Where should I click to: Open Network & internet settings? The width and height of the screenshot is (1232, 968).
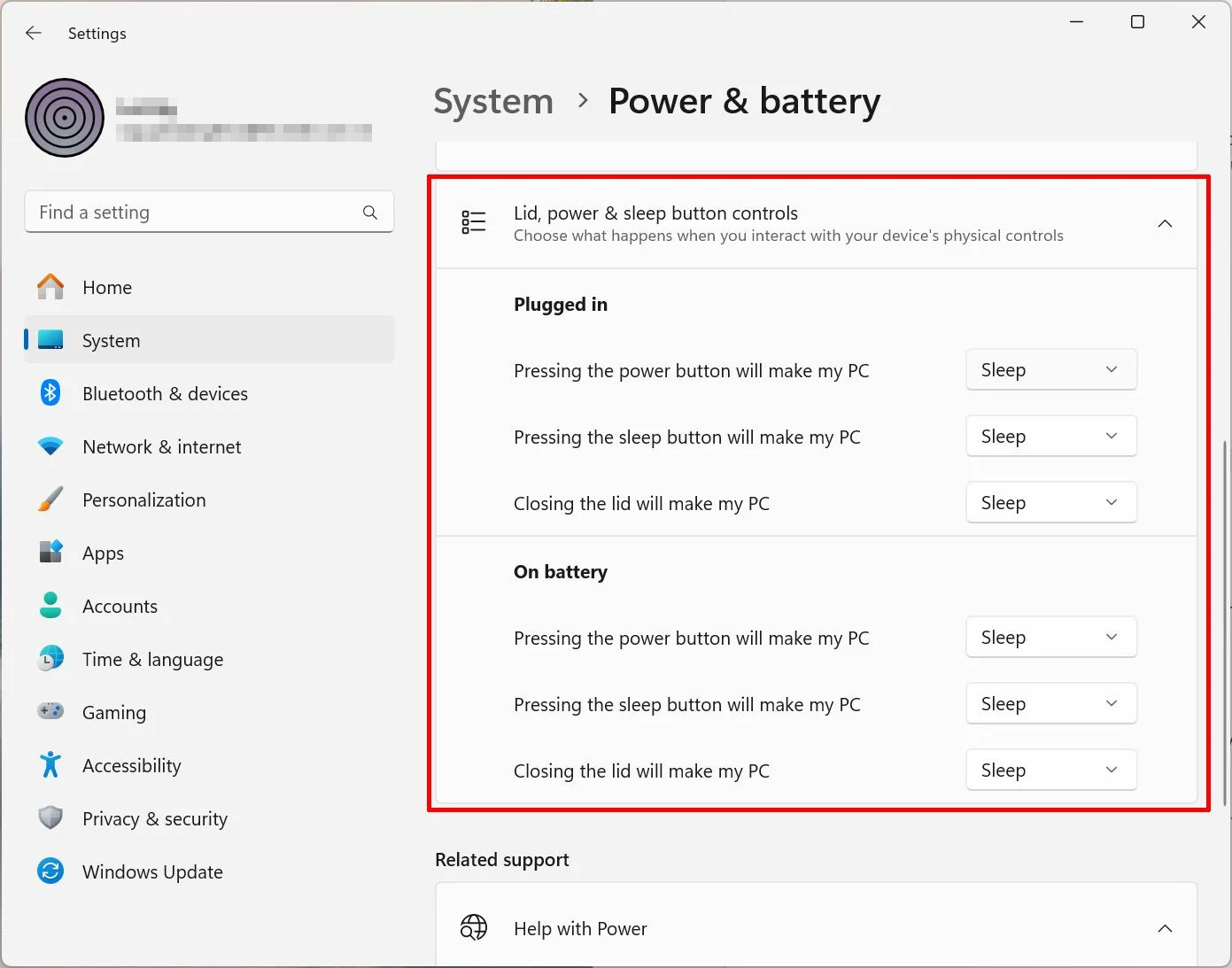tap(161, 446)
